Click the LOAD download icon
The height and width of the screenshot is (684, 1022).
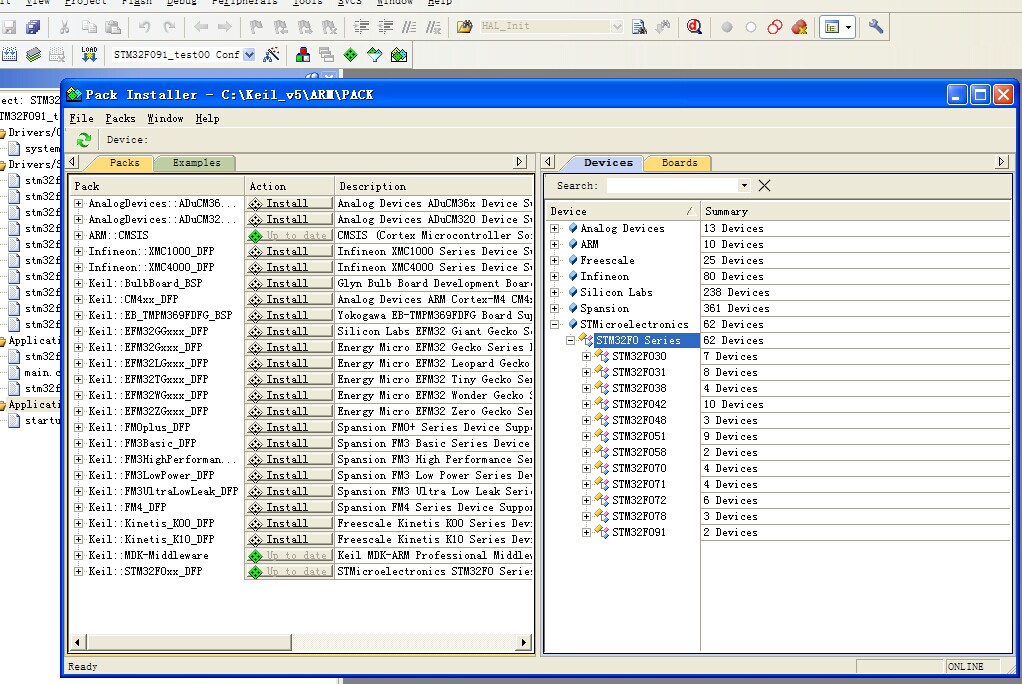pyautogui.click(x=89, y=54)
